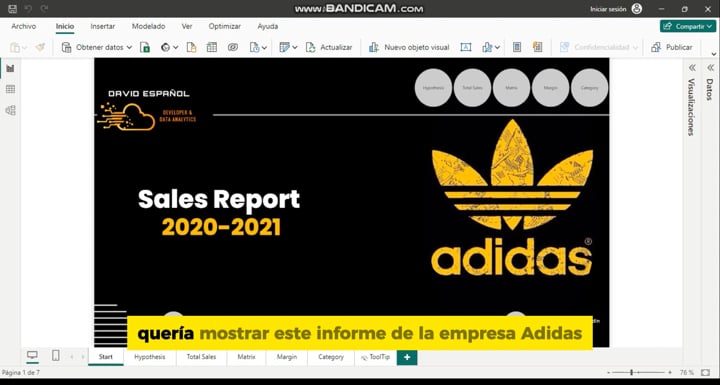720x385 pixels.
Task: Expand the Obtener datos dropdown arrow
Action: [x=129, y=47]
